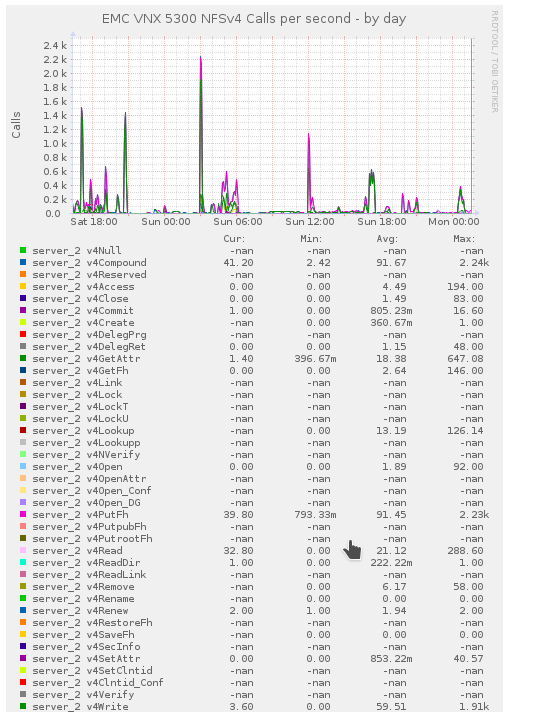Click the Sat 18:00 axis label

point(94,222)
